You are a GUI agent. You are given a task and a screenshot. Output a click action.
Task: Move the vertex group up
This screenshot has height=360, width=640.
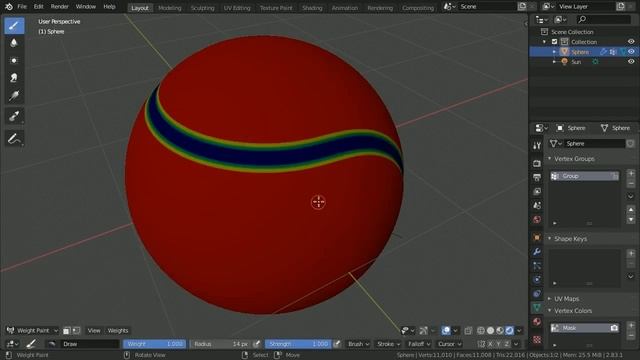[631, 210]
